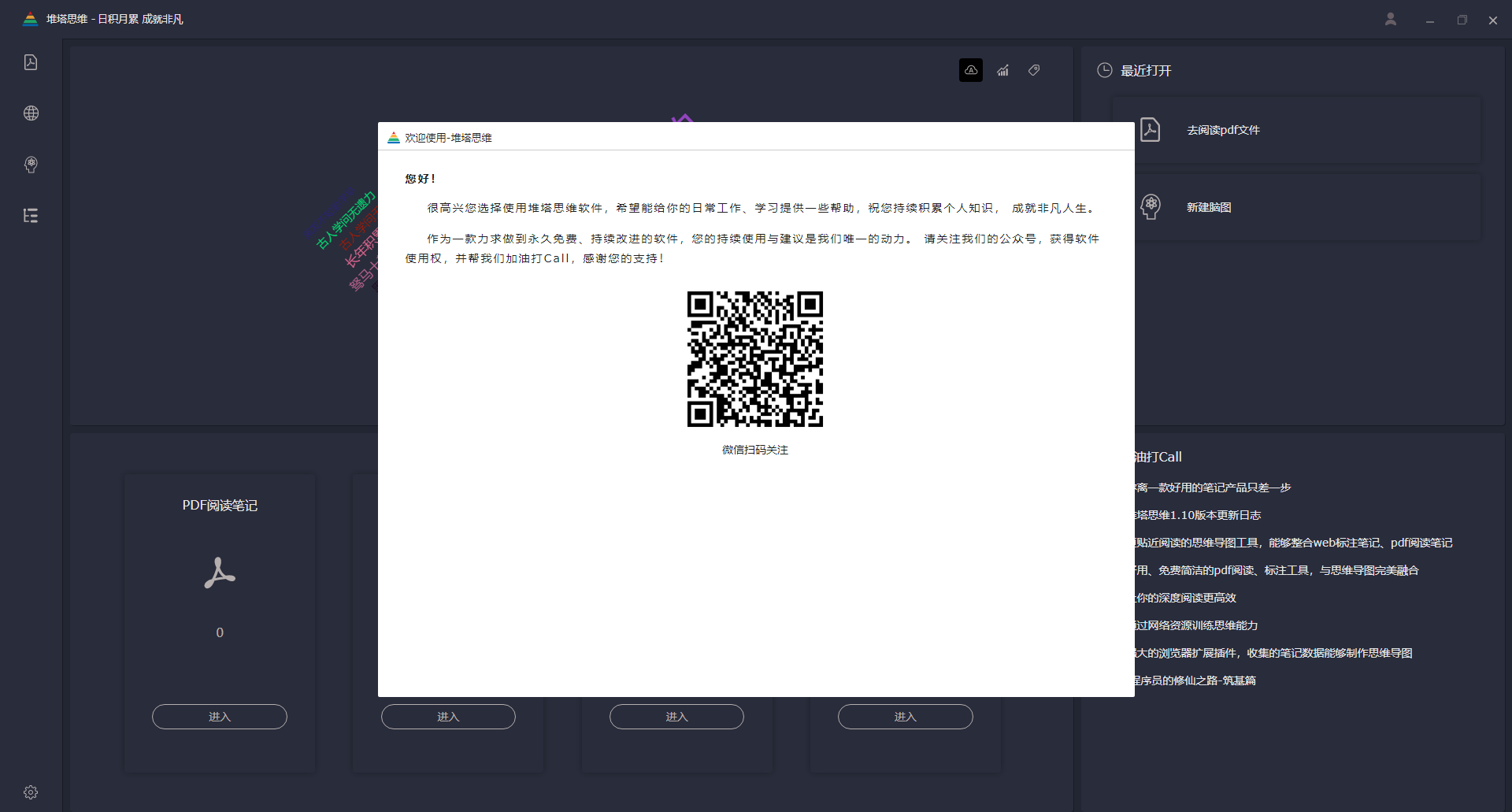Click the user account icon
The width and height of the screenshot is (1512, 812).
(1391, 19)
